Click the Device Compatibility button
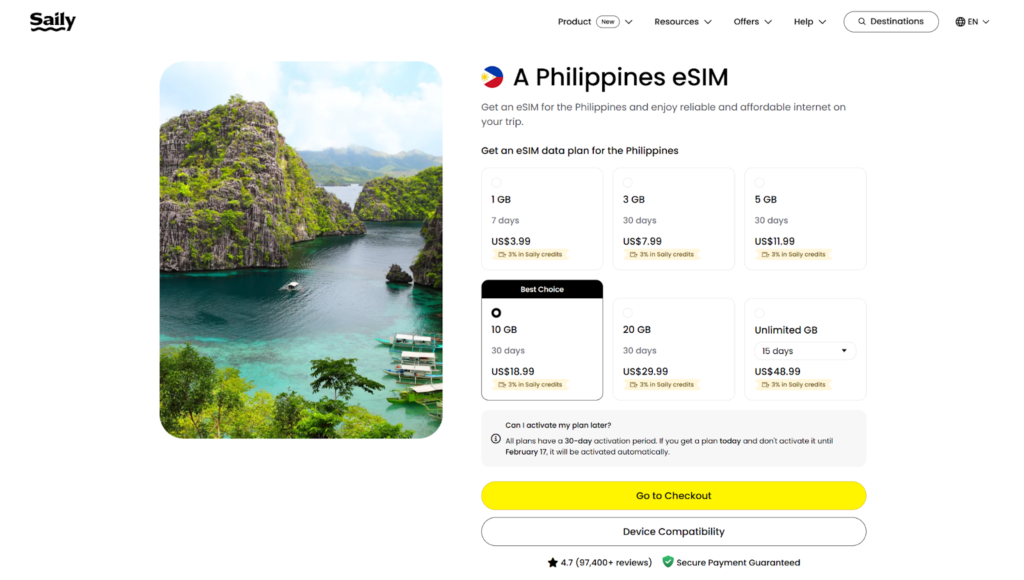The width and height of the screenshot is (1024, 580). coord(674,531)
